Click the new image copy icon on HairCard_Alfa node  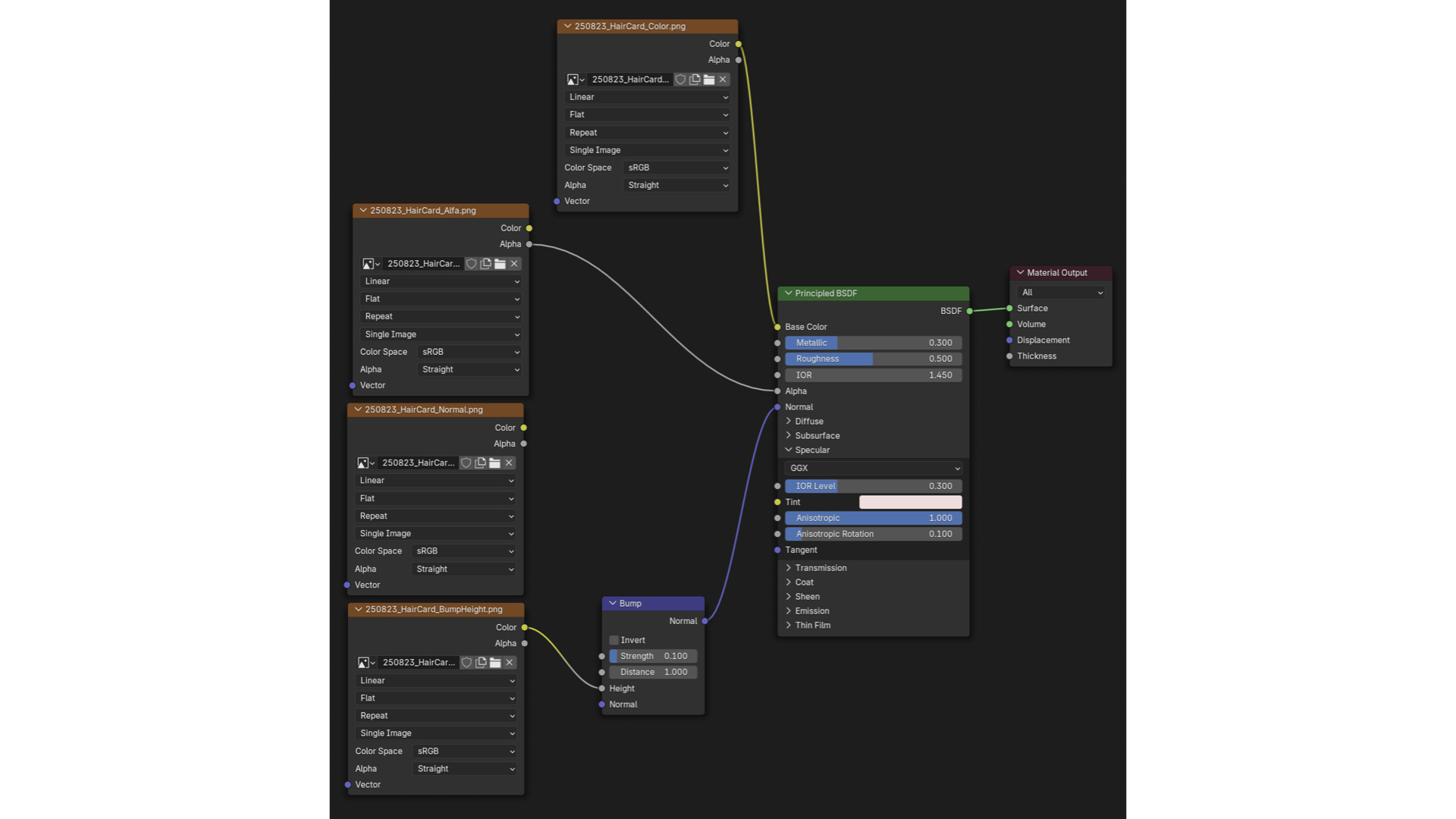point(485,264)
